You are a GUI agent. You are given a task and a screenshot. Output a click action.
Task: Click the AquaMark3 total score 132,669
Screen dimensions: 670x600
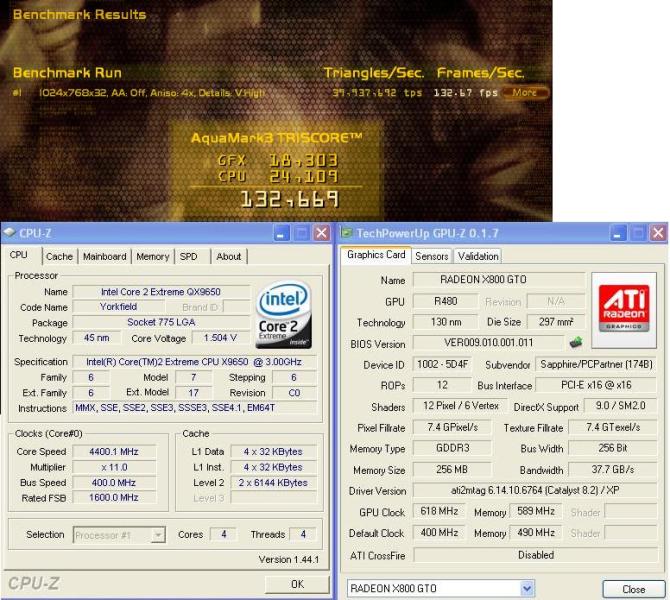point(290,199)
